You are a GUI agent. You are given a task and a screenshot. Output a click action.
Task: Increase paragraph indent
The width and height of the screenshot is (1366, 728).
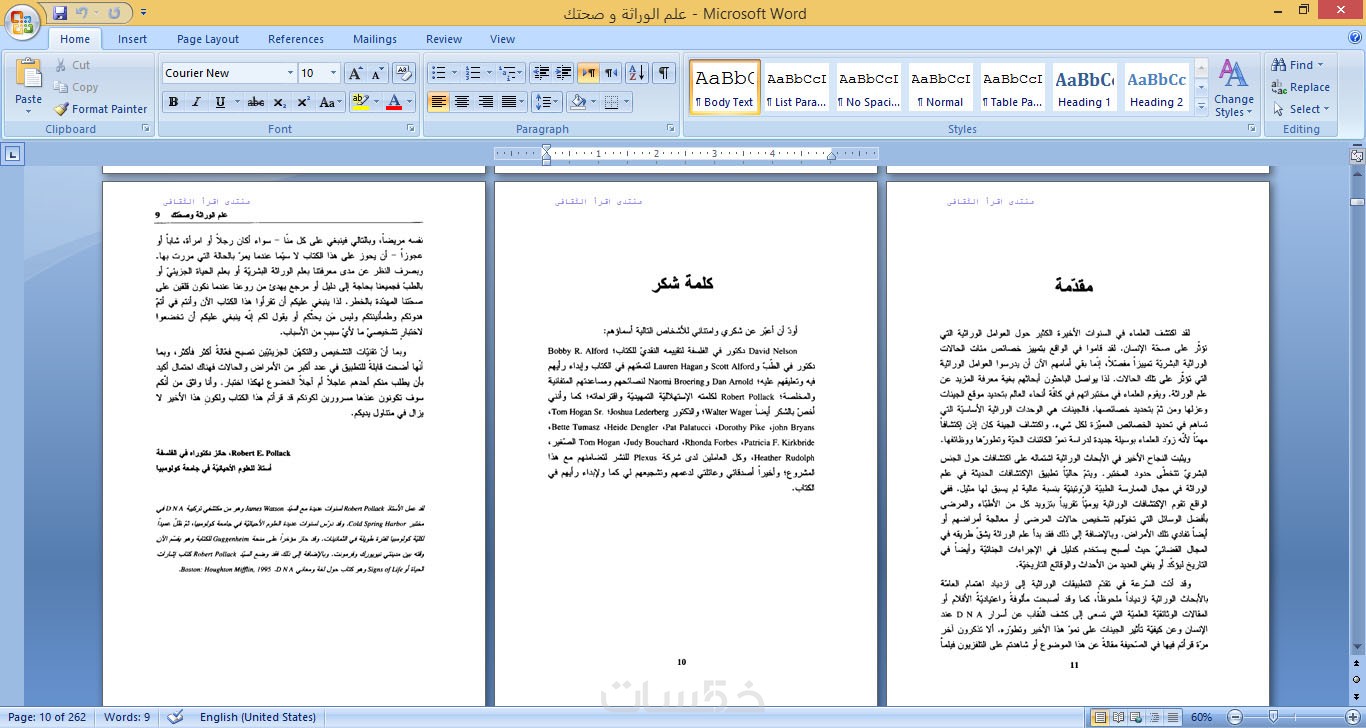pyautogui.click(x=564, y=73)
